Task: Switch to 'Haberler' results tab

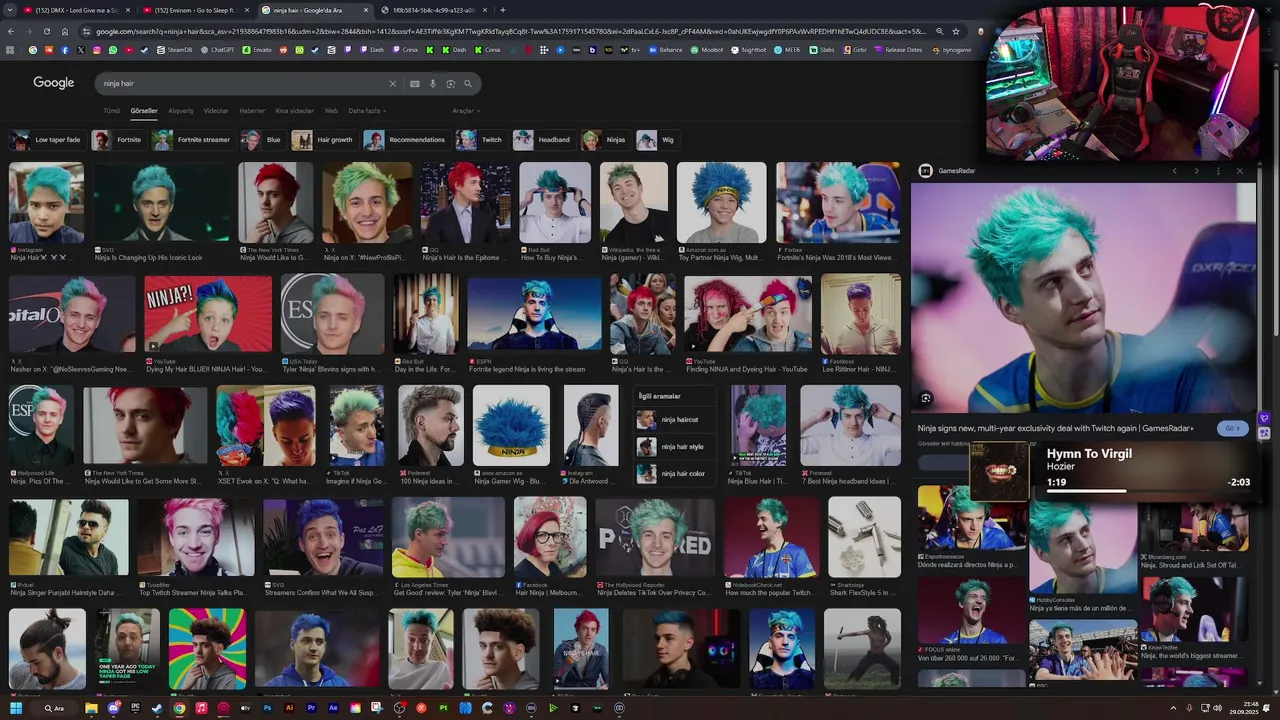Action: pyautogui.click(x=252, y=111)
